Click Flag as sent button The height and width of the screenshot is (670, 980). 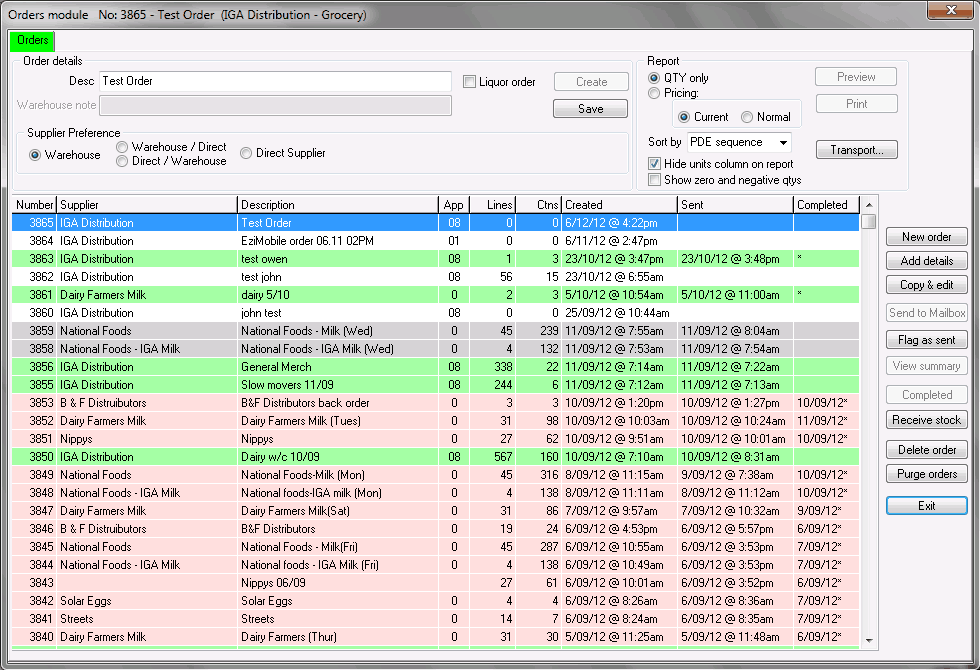point(926,340)
